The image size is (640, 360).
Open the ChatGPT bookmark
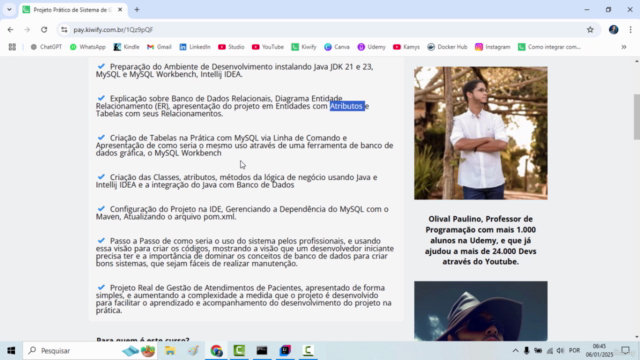(x=46, y=47)
